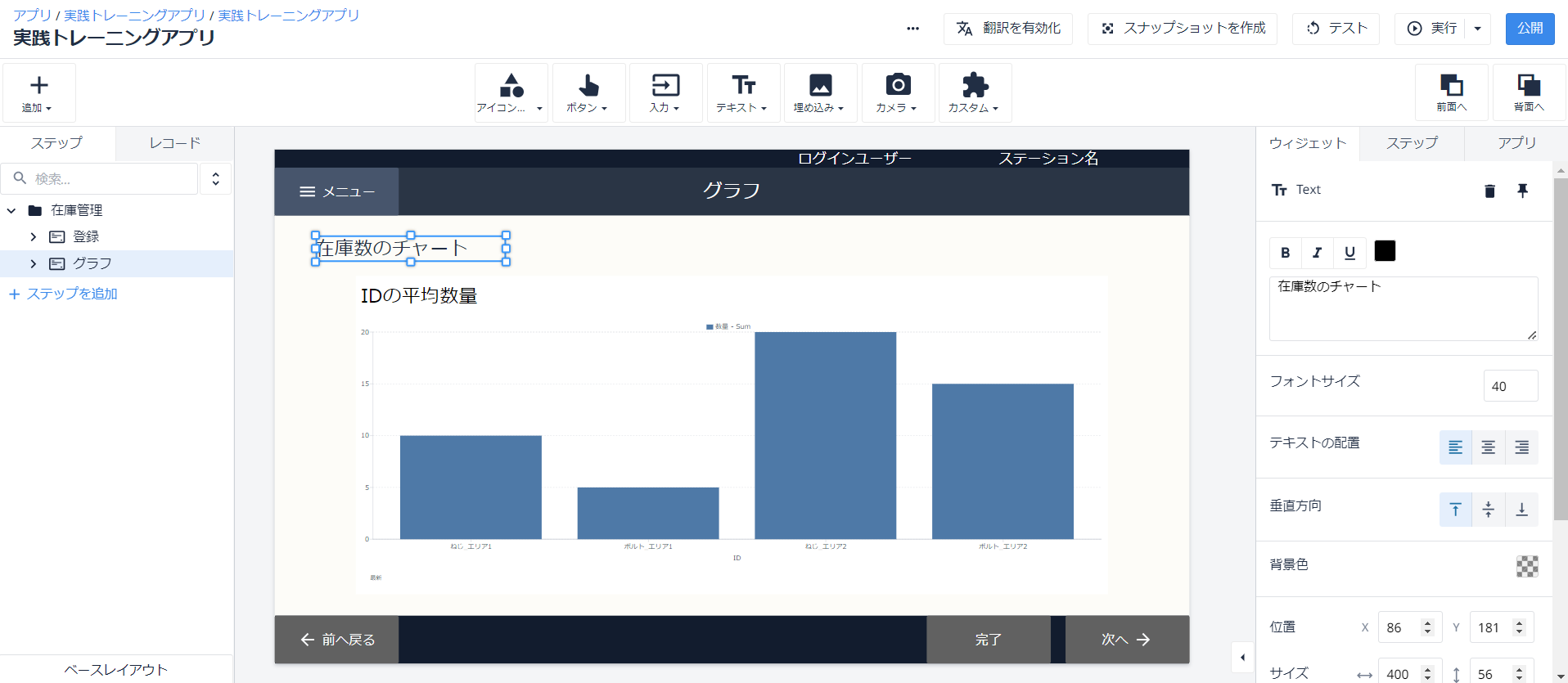Click the blue 公開 publish button
The width and height of the screenshot is (1568, 683).
[1530, 29]
